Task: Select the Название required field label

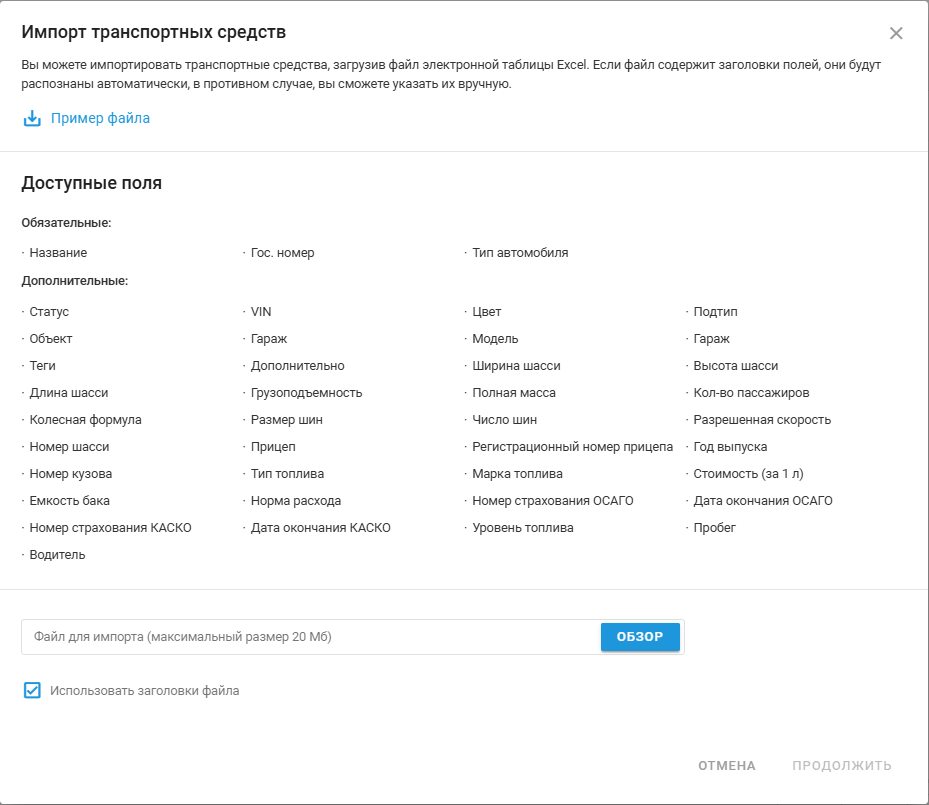Action: click(58, 253)
